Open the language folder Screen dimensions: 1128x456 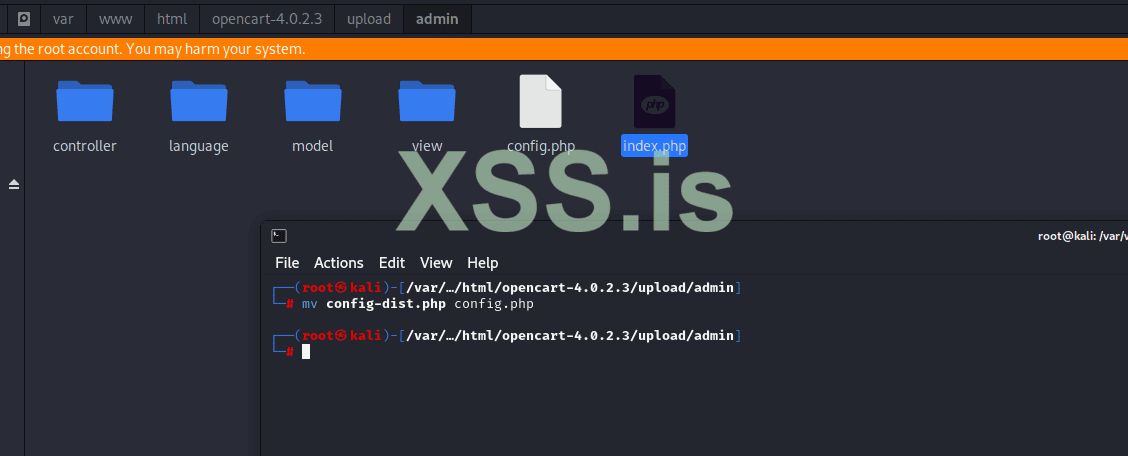pos(199,101)
